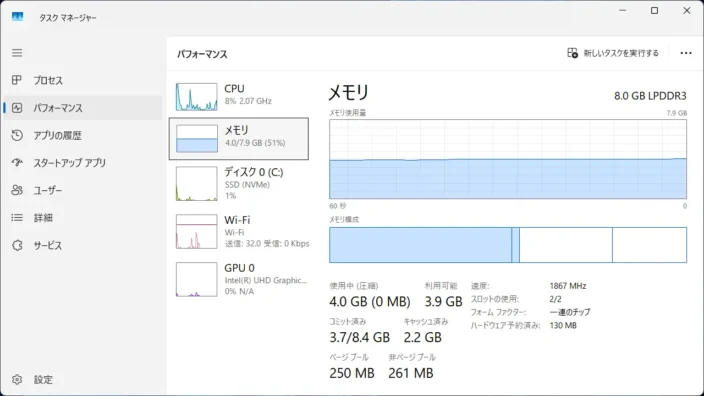Maximize the Task Manager window
The width and height of the screenshot is (704, 396).
(655, 10)
